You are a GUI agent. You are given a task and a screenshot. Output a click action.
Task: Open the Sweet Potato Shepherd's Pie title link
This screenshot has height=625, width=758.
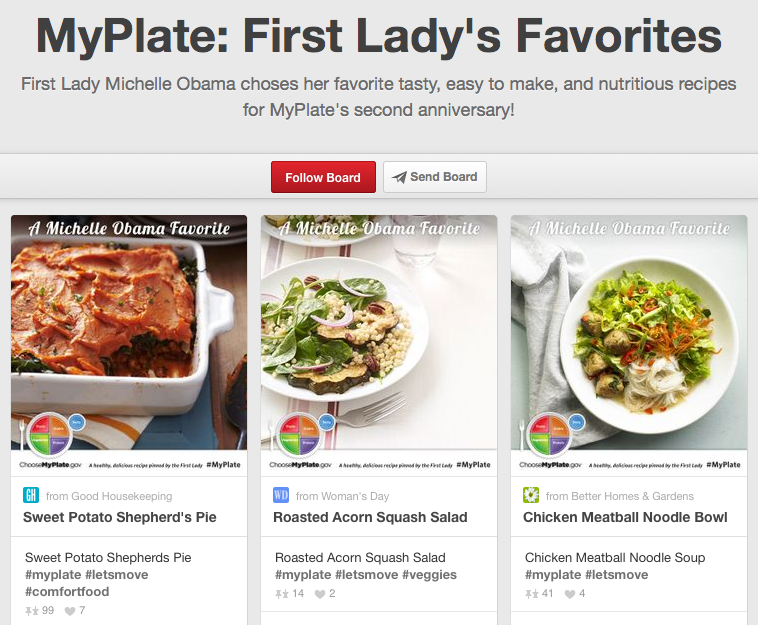[119, 517]
